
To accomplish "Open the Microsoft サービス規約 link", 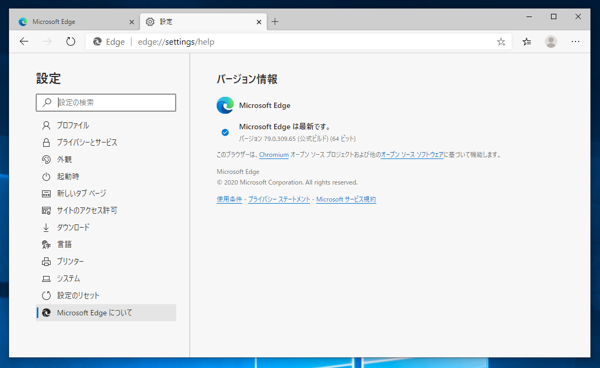I will [346, 199].
